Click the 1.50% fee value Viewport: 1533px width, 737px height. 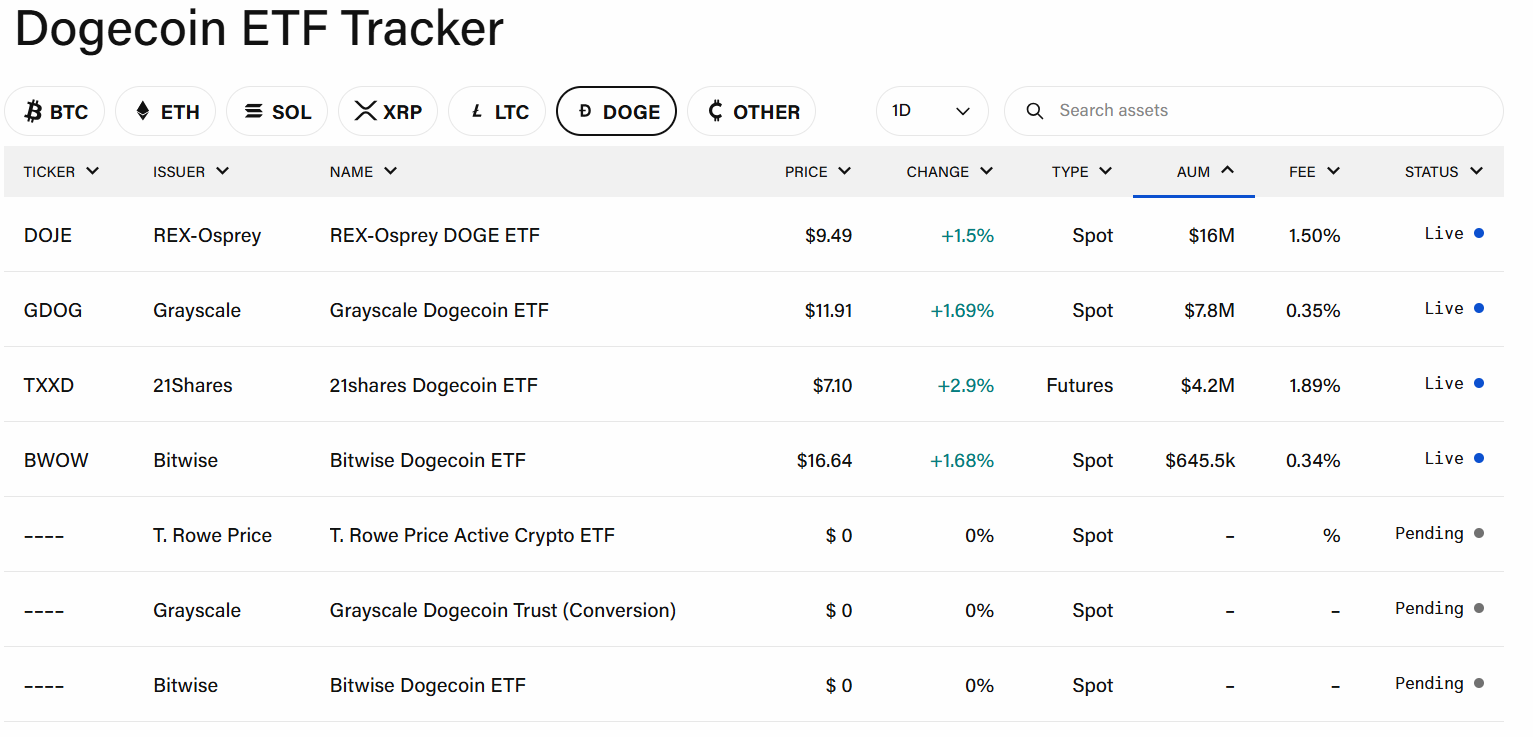pyautogui.click(x=1314, y=236)
